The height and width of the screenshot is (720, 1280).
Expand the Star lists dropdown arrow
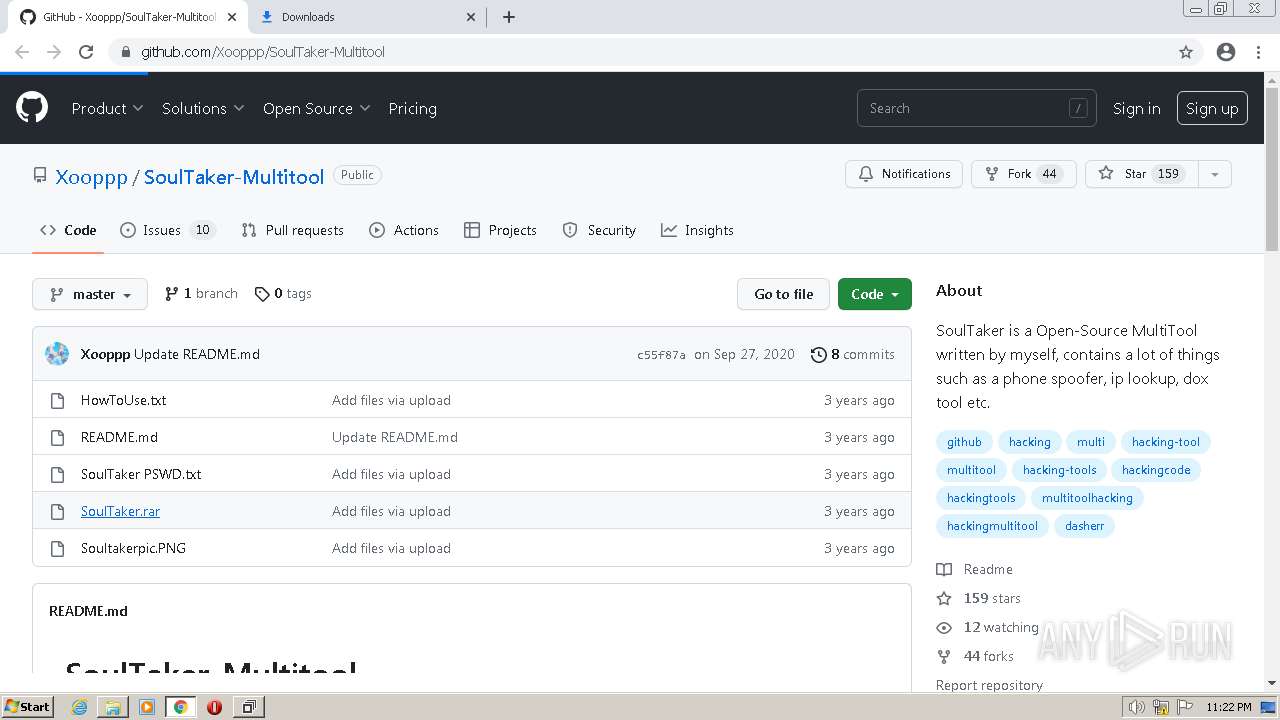1215,174
